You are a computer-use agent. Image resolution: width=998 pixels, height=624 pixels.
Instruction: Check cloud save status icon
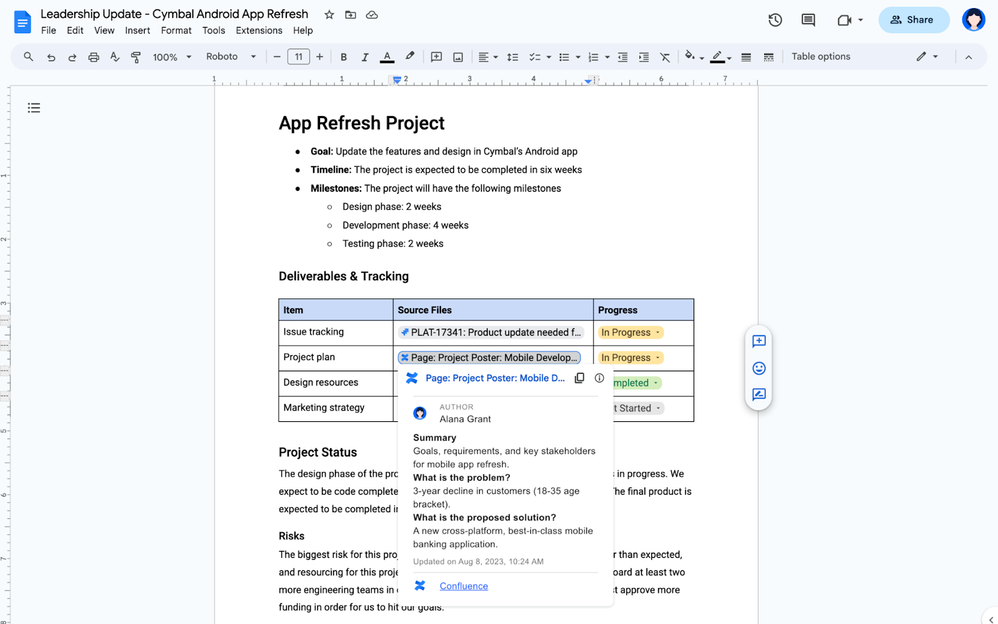pyautogui.click(x=372, y=15)
